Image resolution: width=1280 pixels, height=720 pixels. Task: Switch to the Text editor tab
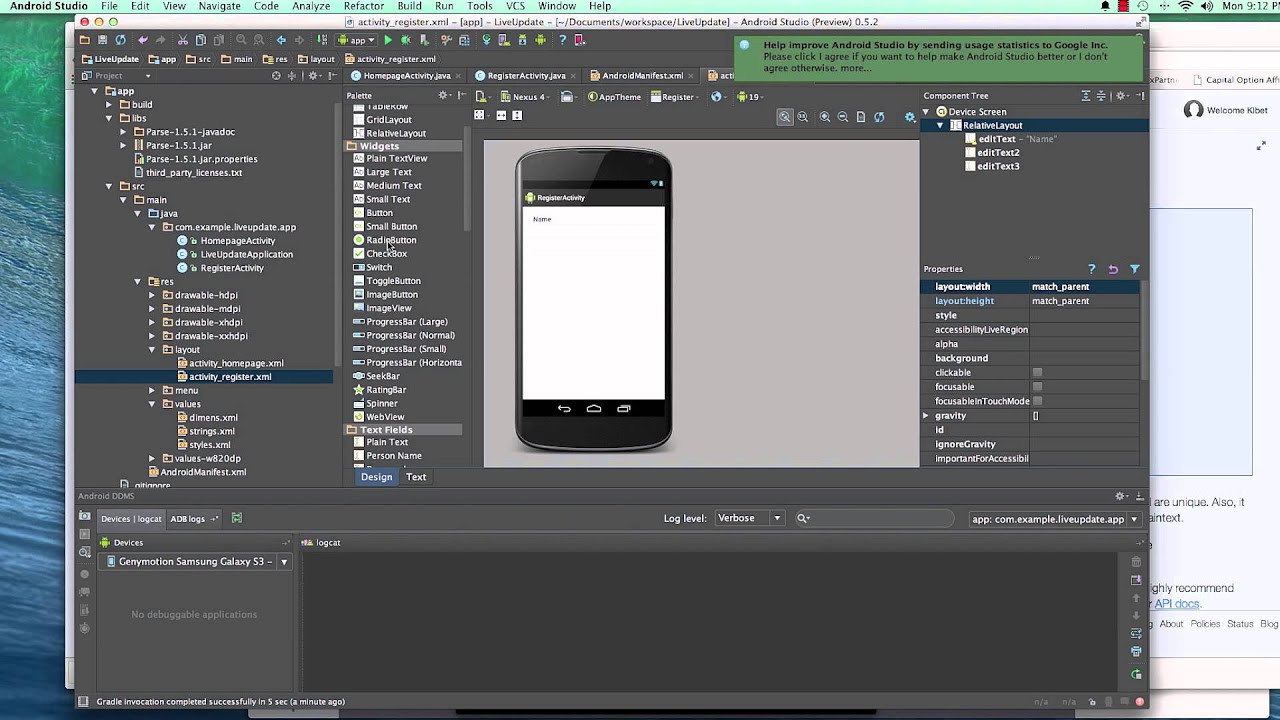click(416, 477)
